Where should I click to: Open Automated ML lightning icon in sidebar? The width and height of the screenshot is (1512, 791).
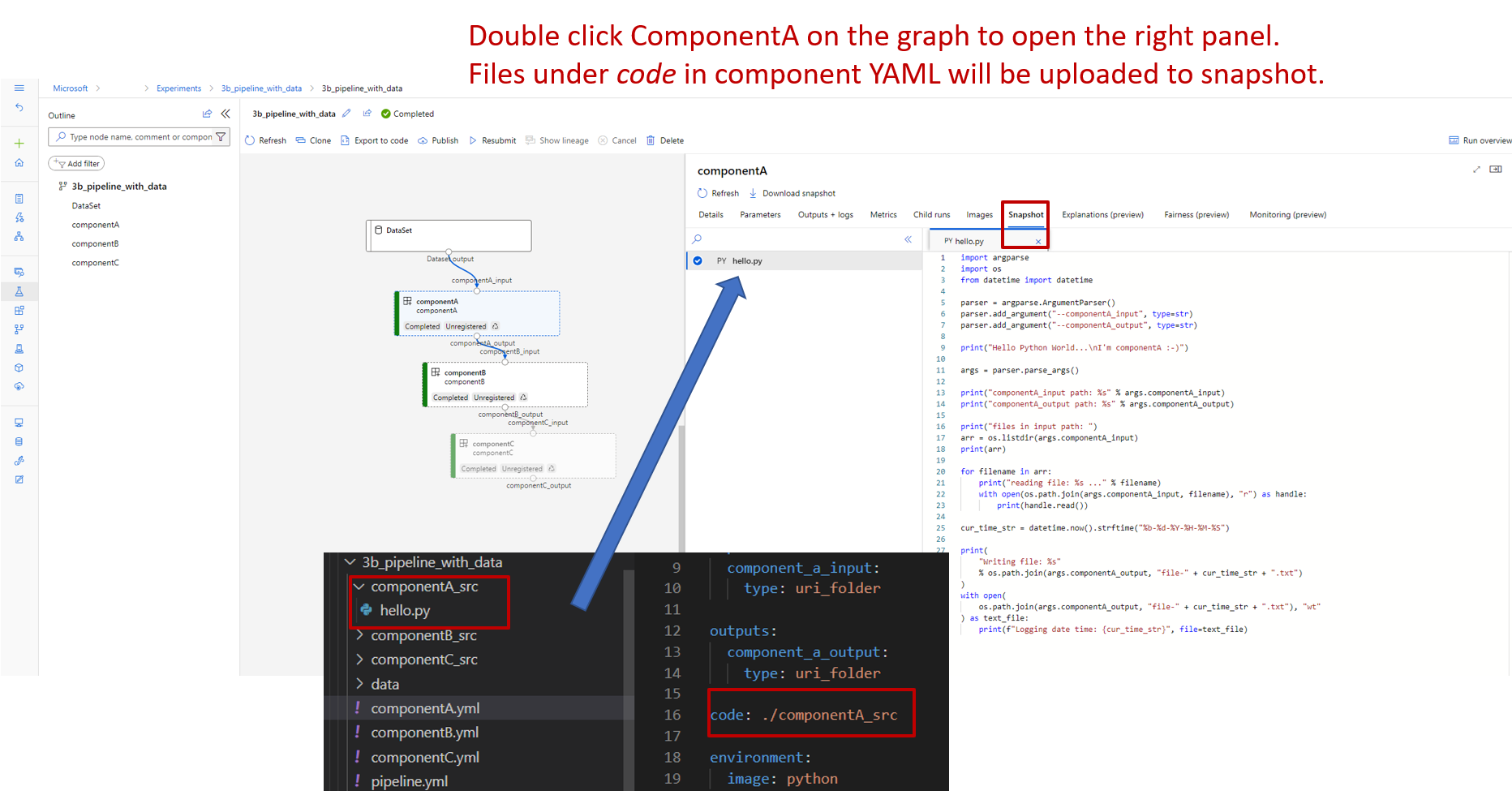click(x=19, y=217)
